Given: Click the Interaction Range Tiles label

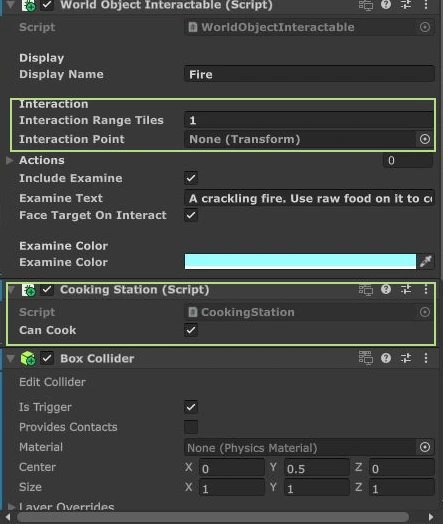Looking at the screenshot, I should (91, 120).
